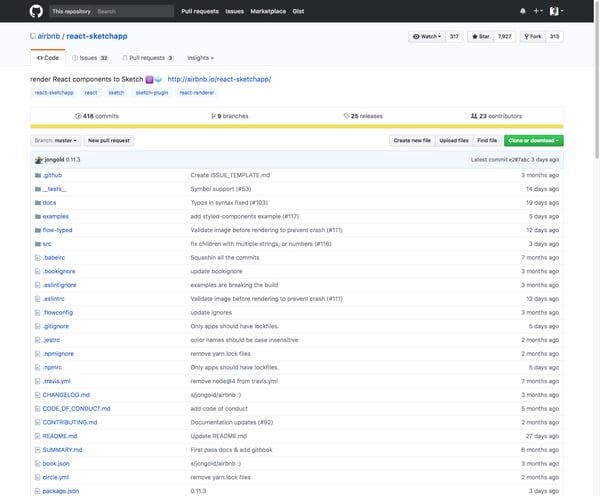Expand the Insights tab dropdown

click(x=200, y=58)
